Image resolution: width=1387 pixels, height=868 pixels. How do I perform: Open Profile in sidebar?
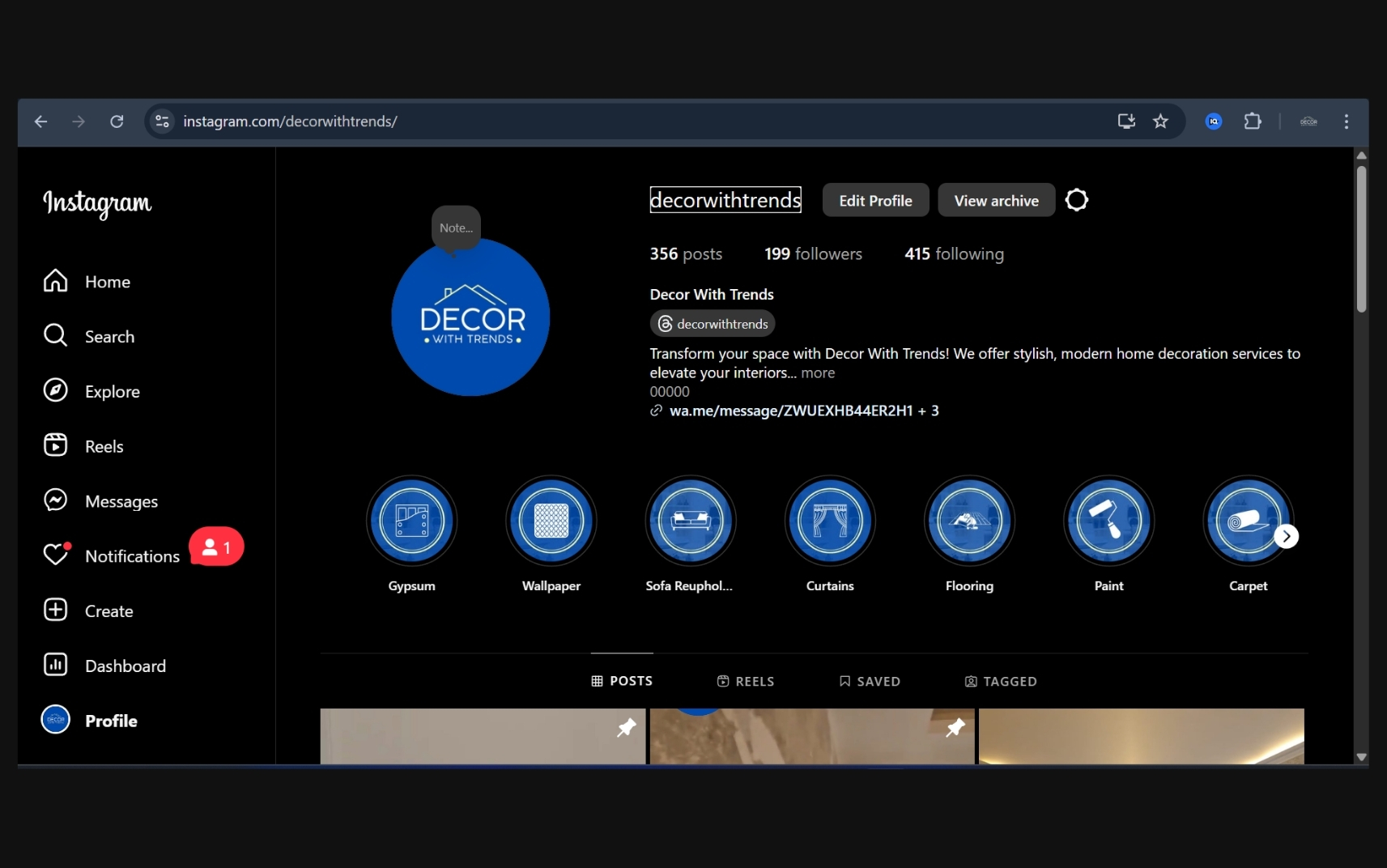pyautogui.click(x=89, y=720)
